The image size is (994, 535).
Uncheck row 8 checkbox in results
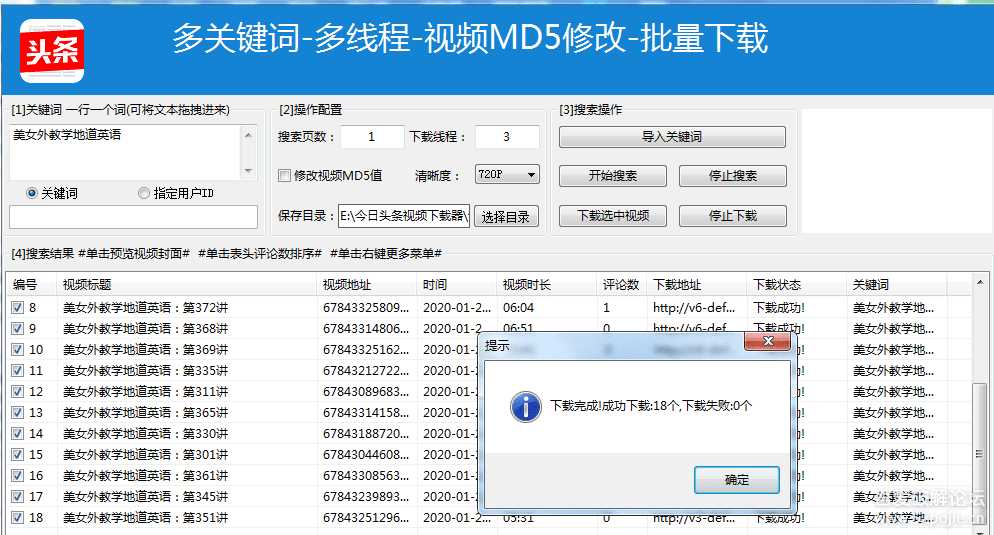(x=17, y=308)
